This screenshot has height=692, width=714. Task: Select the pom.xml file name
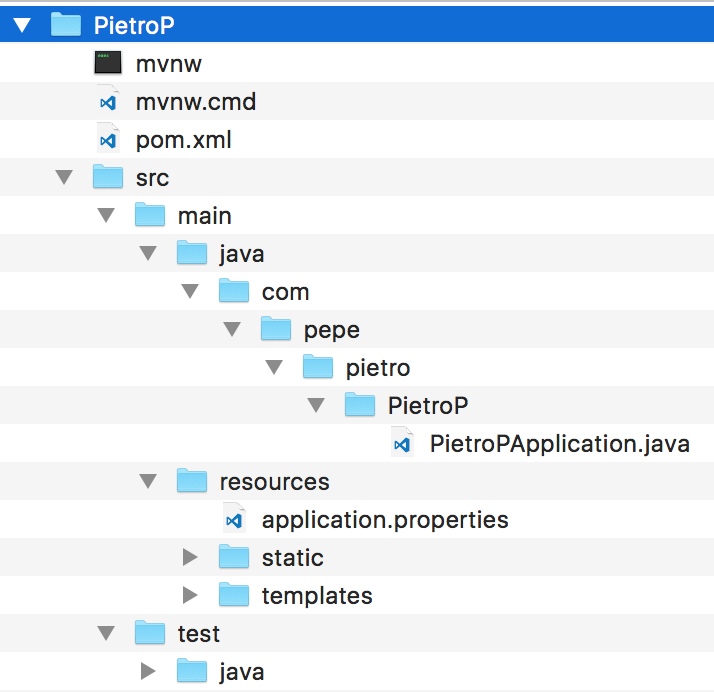[184, 140]
